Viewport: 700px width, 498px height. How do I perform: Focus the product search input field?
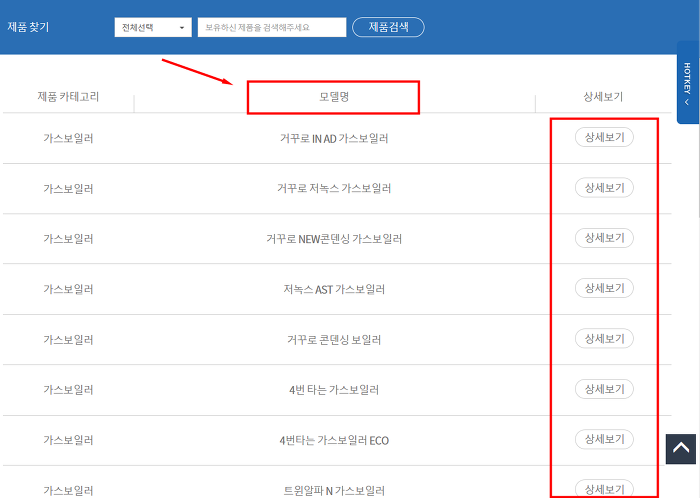272,27
